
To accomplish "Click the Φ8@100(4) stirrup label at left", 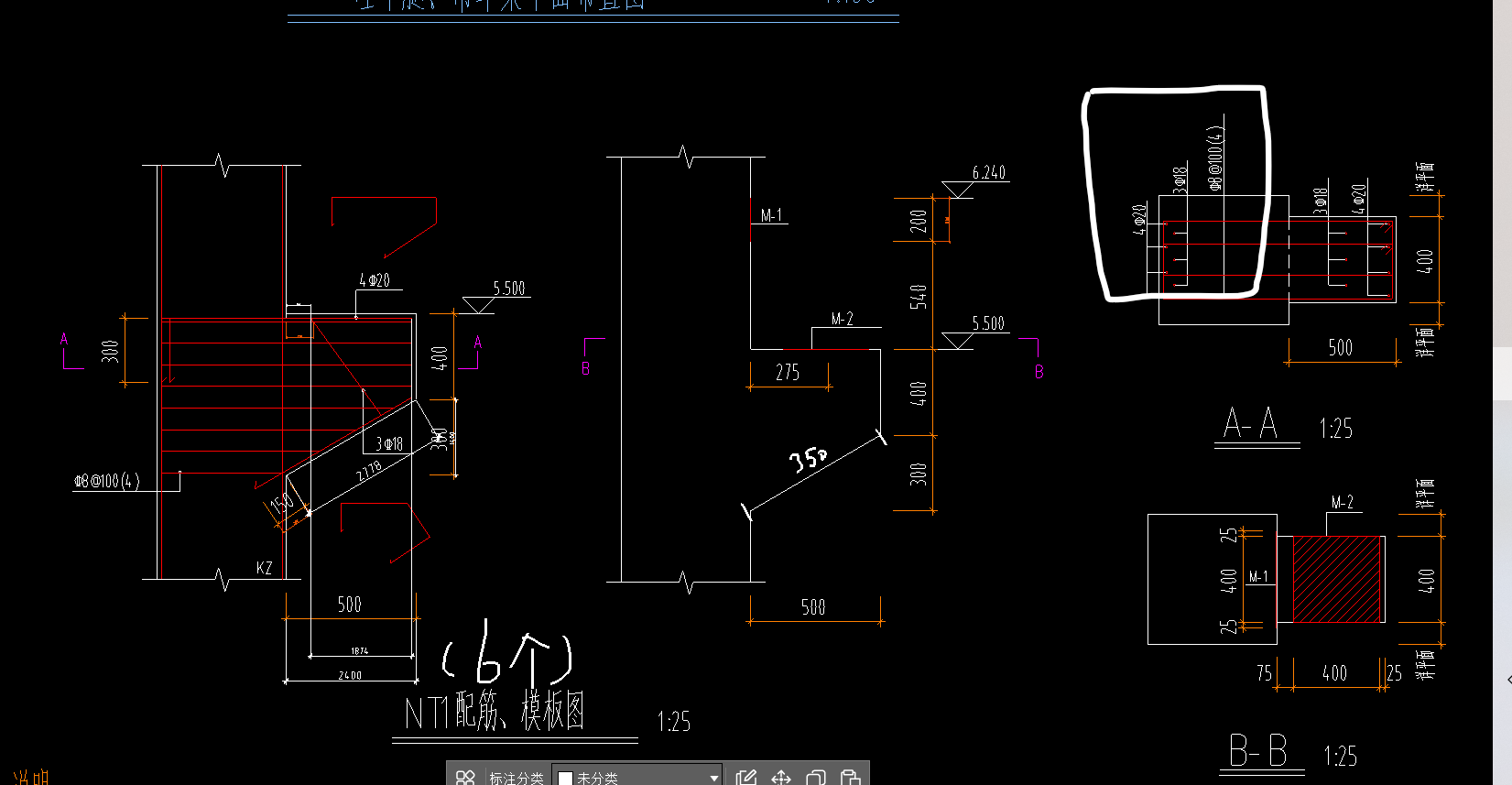I will (x=107, y=481).
